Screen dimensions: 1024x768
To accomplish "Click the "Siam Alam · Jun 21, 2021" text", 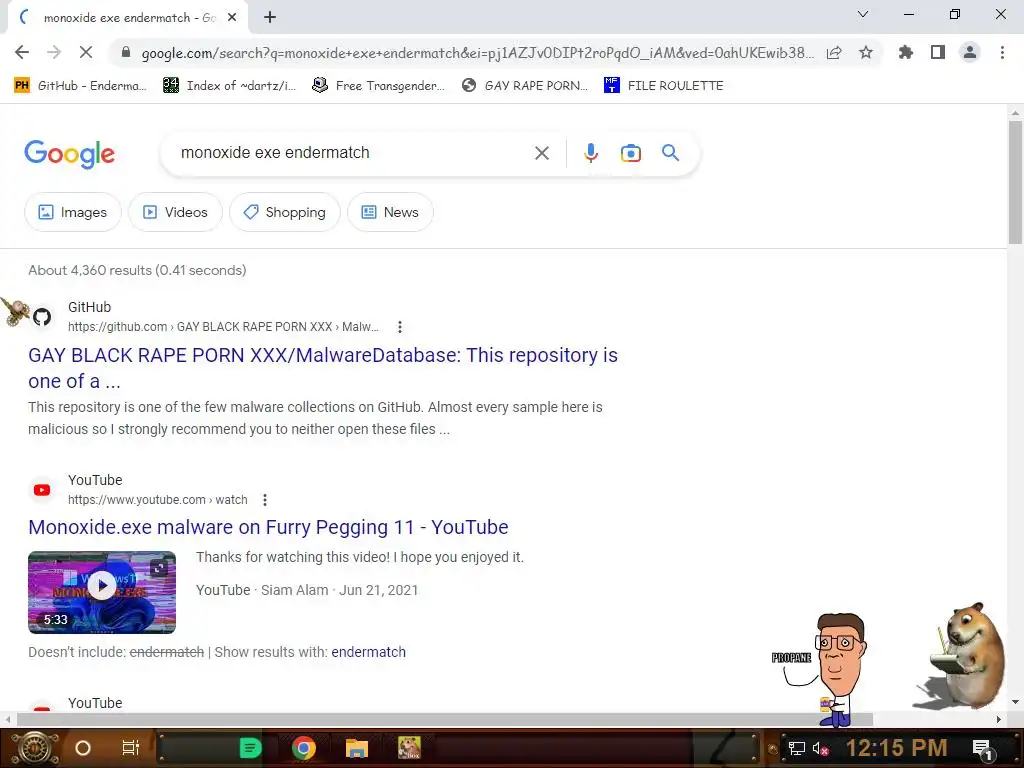I will [x=340, y=590].
